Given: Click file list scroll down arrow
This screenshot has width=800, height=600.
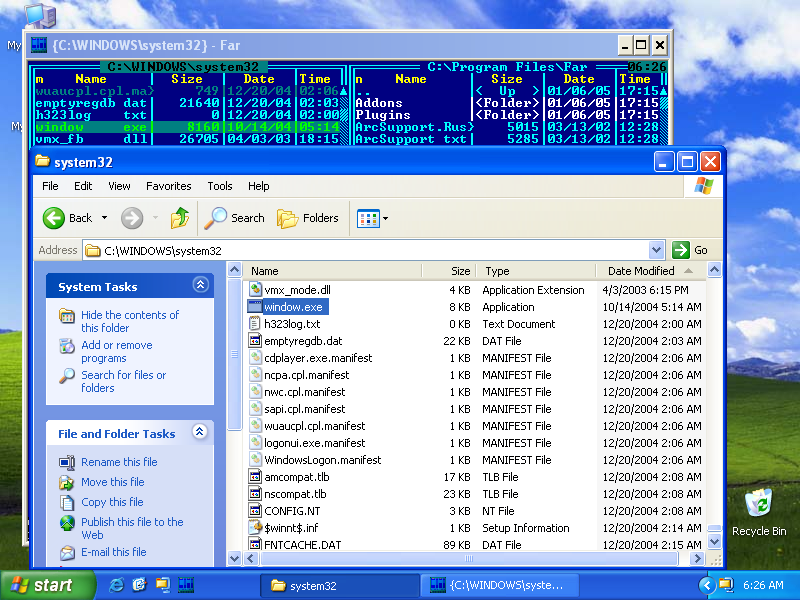Looking at the screenshot, I should [714, 542].
